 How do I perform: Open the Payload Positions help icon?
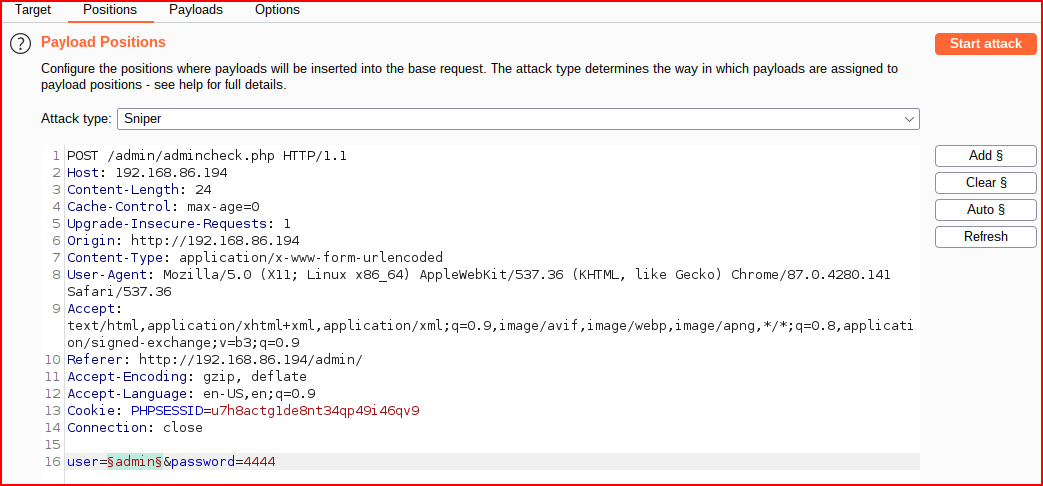[x=21, y=44]
